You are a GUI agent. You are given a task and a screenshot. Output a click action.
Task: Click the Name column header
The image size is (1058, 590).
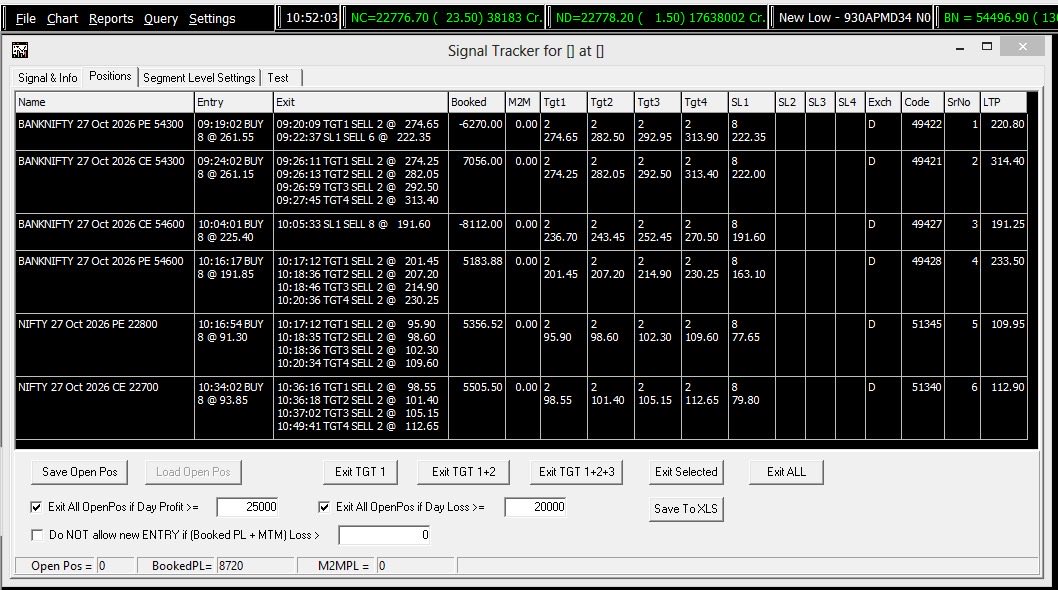pos(105,102)
